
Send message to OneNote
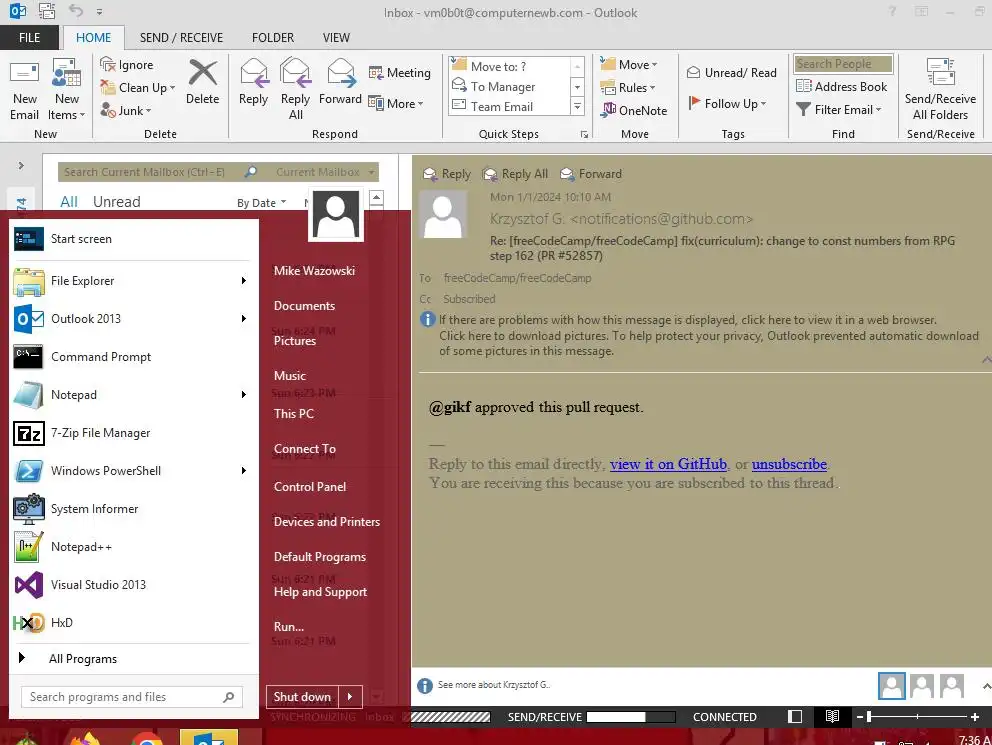click(634, 111)
